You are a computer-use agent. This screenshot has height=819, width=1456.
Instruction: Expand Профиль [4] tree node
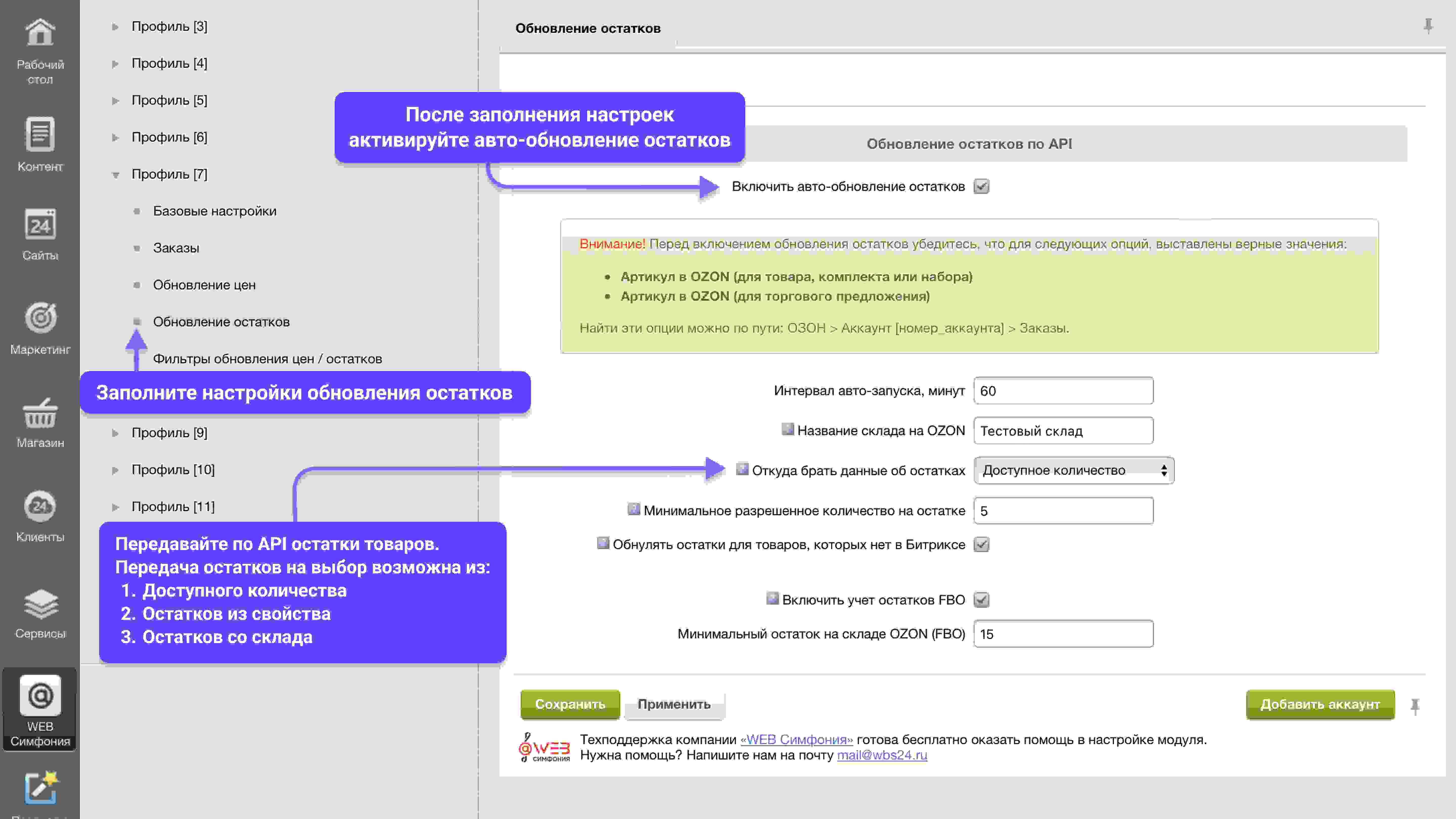pyautogui.click(x=115, y=64)
